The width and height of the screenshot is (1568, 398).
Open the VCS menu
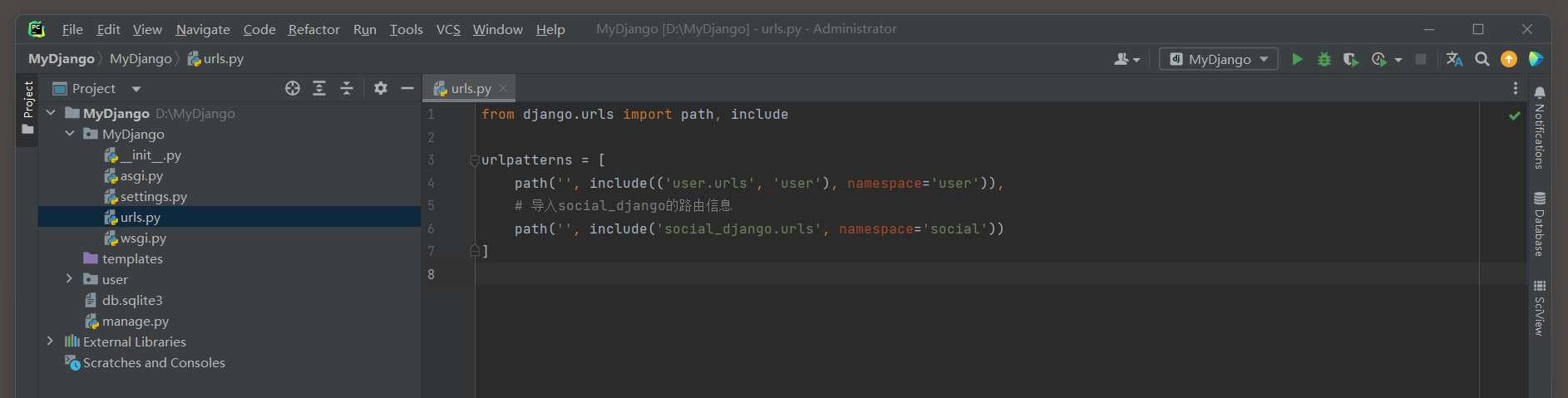pyautogui.click(x=448, y=30)
